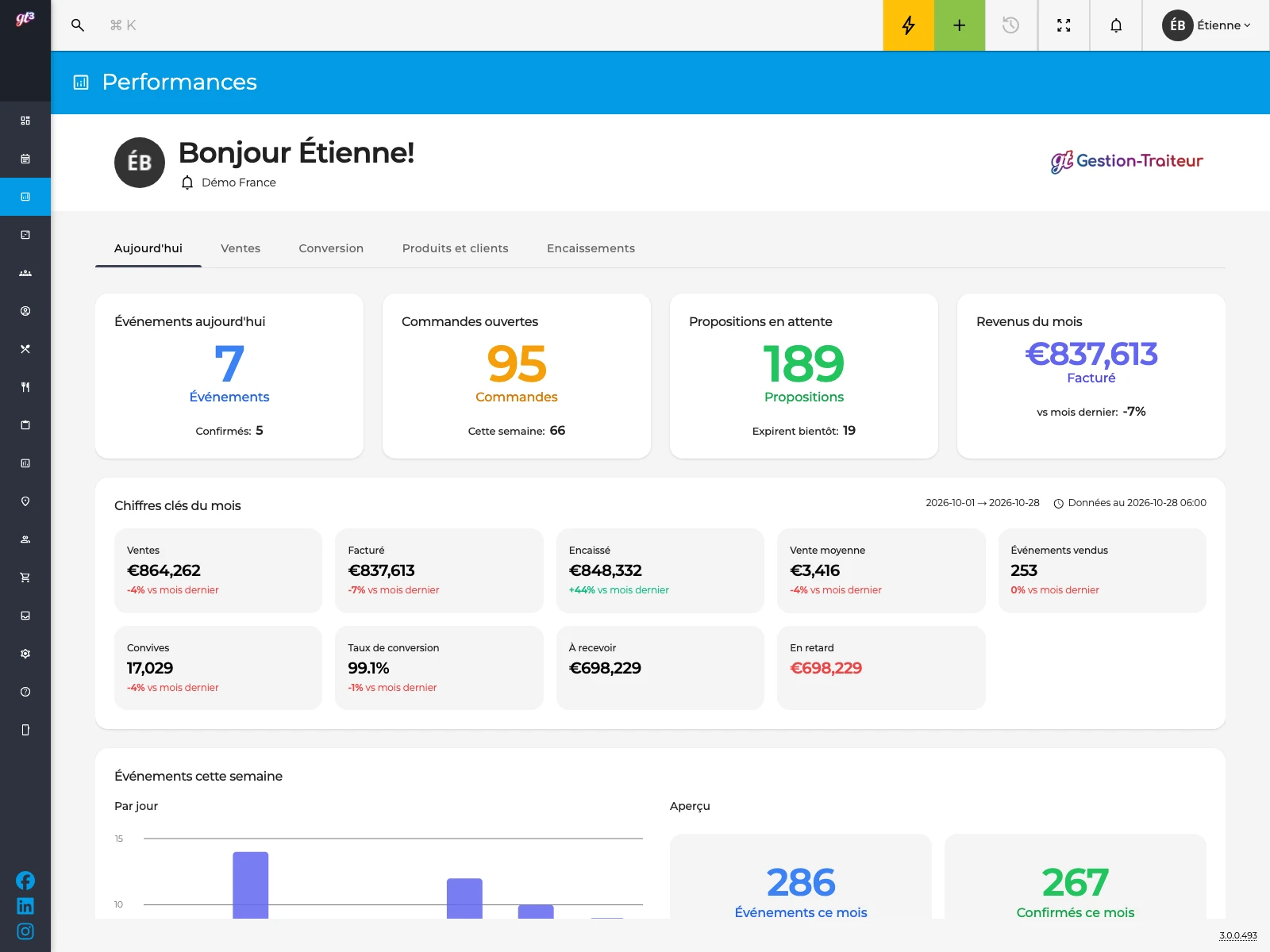Open the crossed utensils sidebar icon

click(x=25, y=349)
